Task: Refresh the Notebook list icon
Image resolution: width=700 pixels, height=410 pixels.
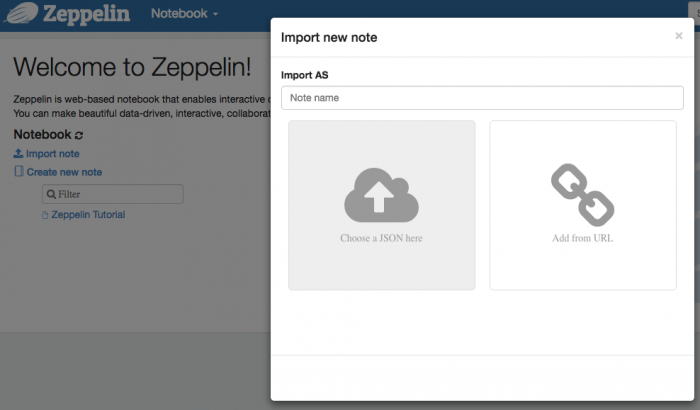Action: coord(79,135)
